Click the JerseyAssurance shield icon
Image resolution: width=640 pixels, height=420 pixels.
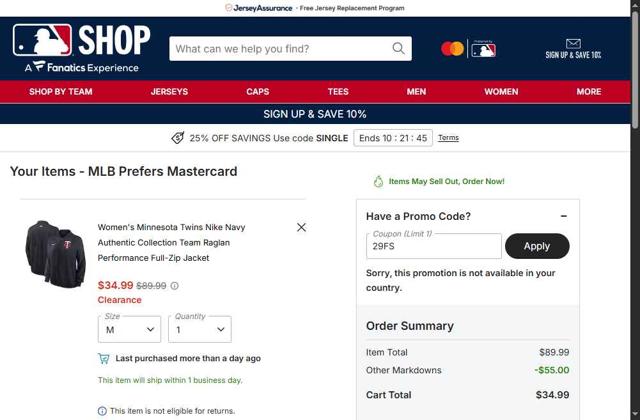click(x=229, y=8)
